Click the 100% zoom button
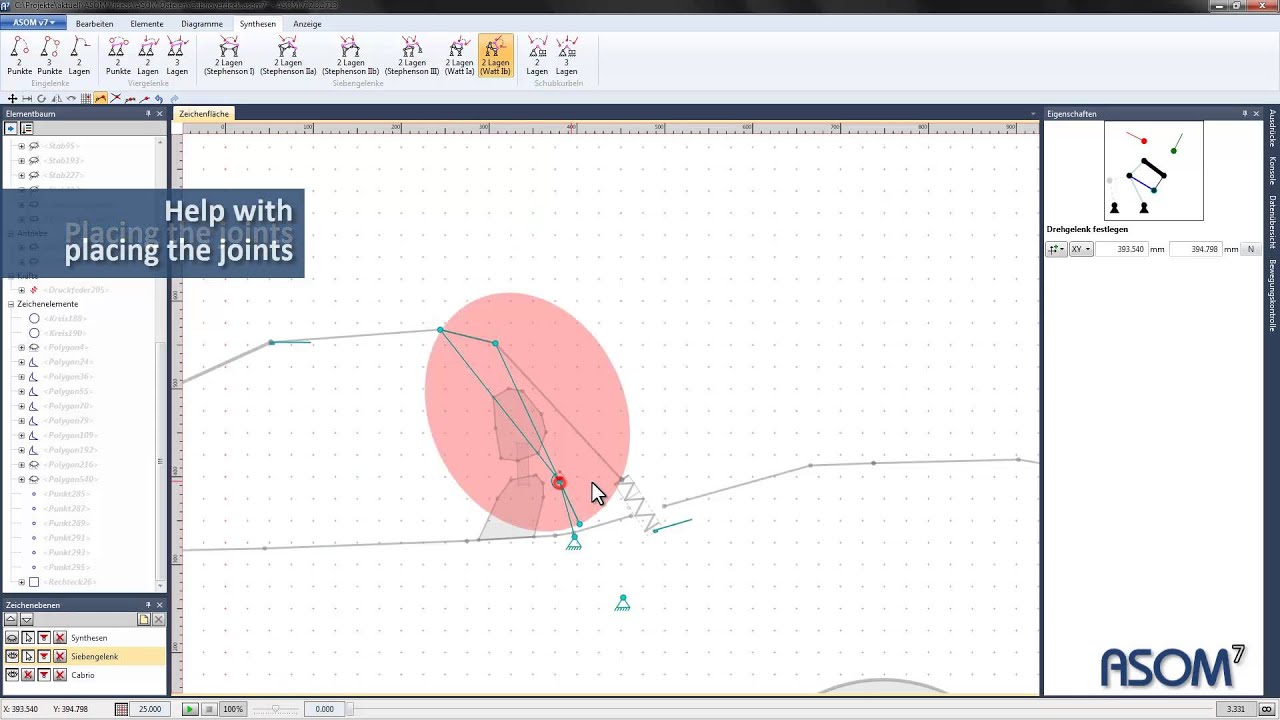 click(x=233, y=709)
